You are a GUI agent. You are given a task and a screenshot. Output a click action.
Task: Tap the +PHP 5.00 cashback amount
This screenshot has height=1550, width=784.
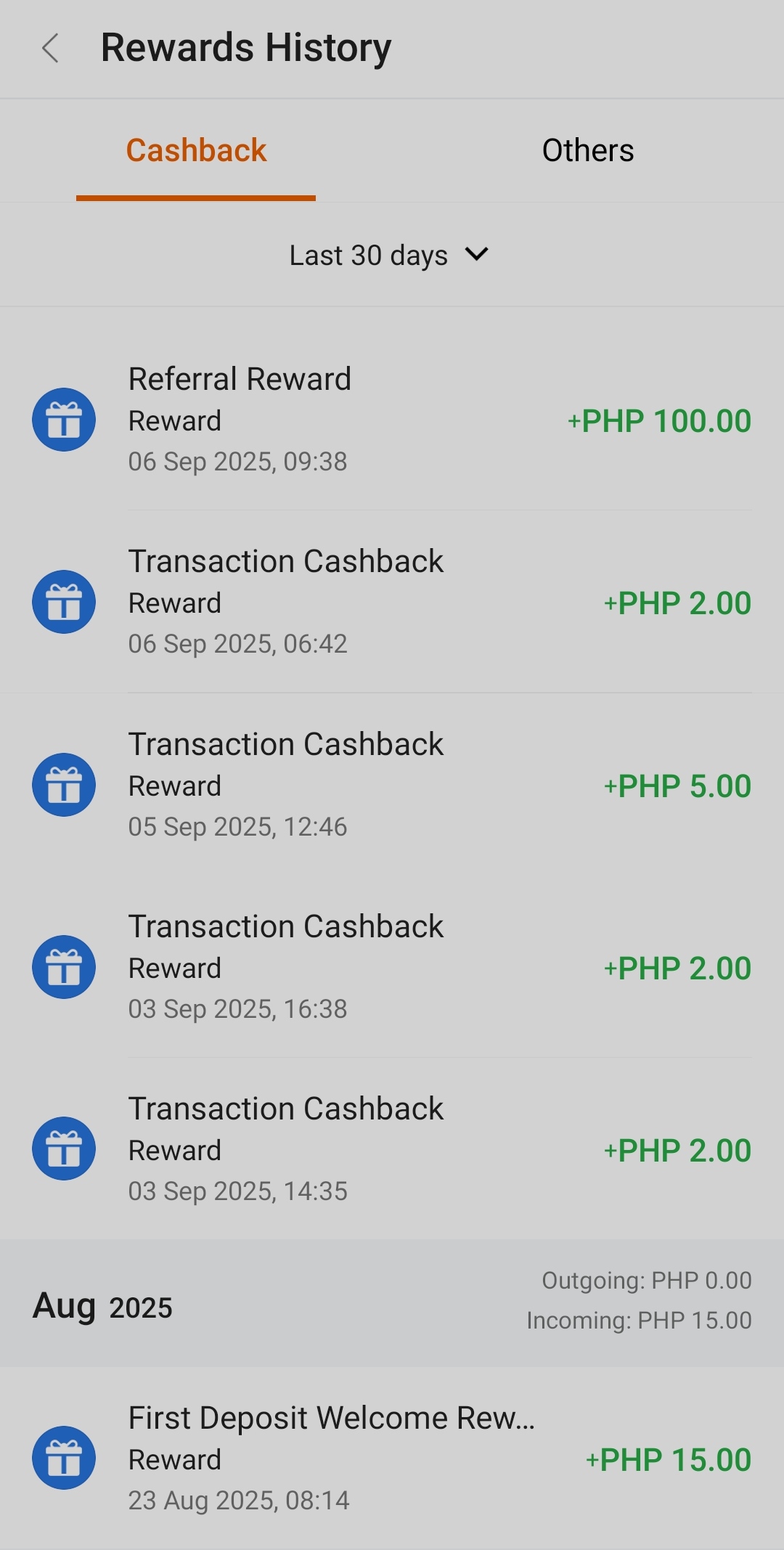click(677, 786)
